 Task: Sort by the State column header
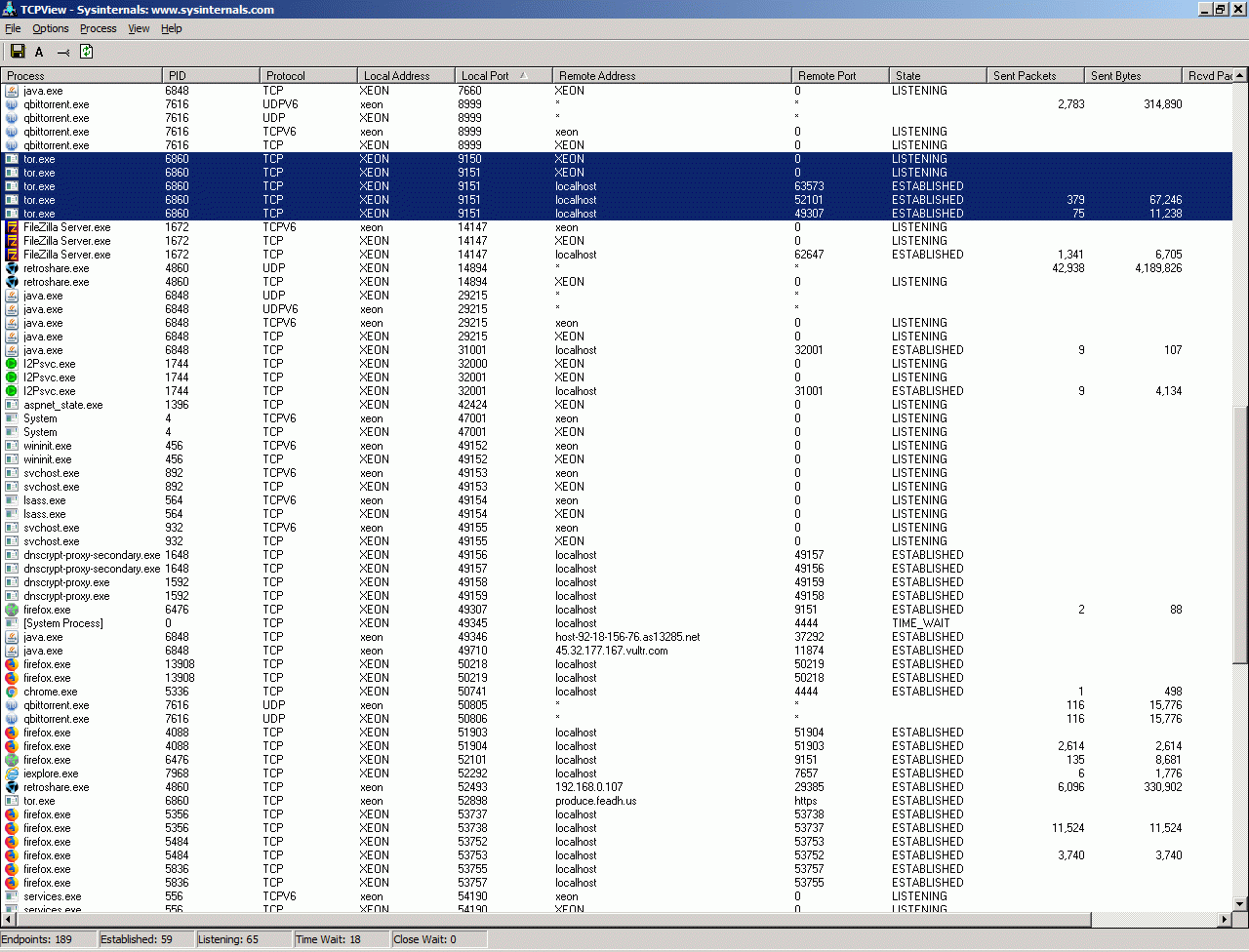tap(938, 75)
